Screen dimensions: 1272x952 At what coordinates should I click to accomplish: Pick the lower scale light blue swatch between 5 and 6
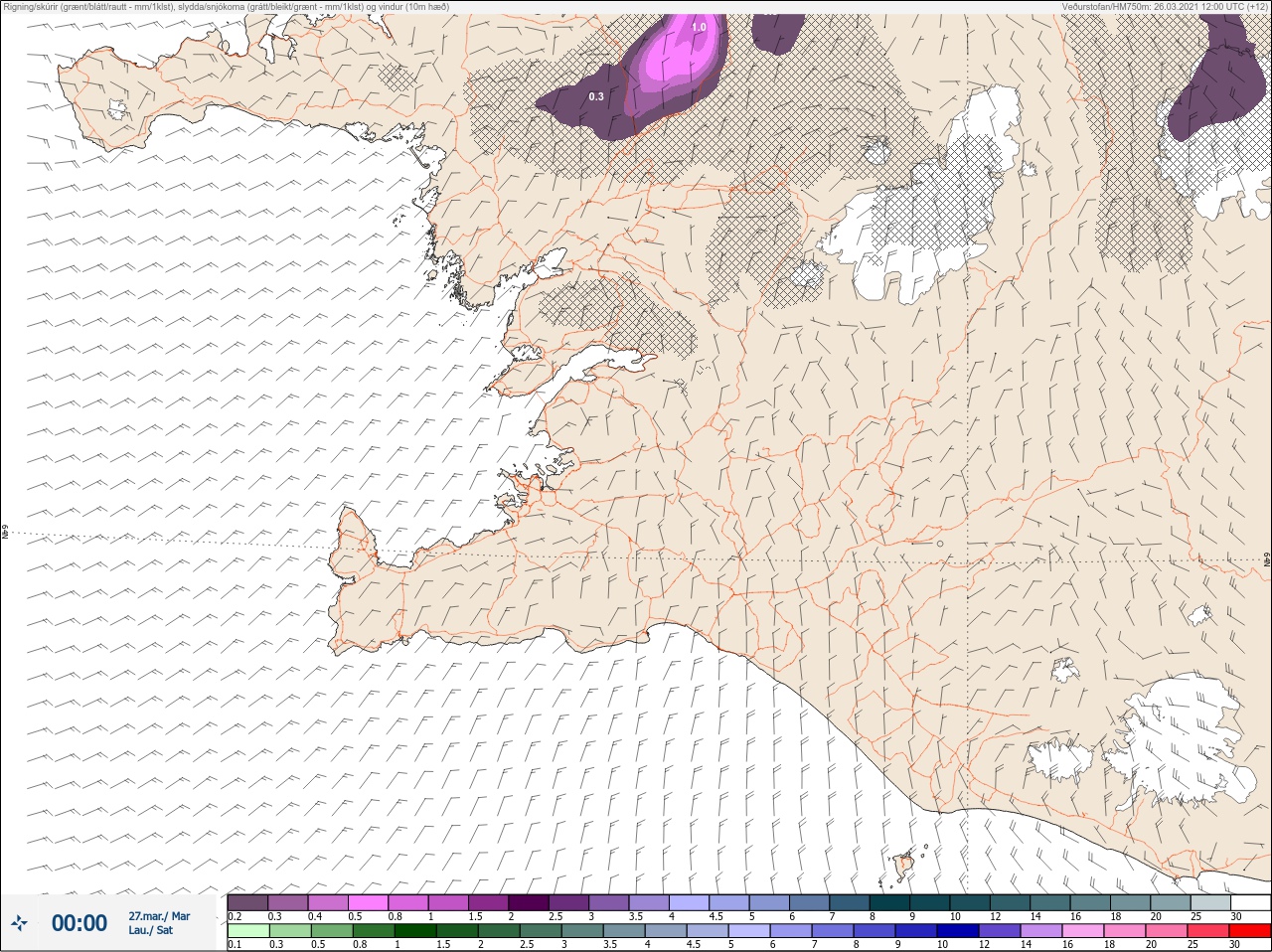[749, 931]
